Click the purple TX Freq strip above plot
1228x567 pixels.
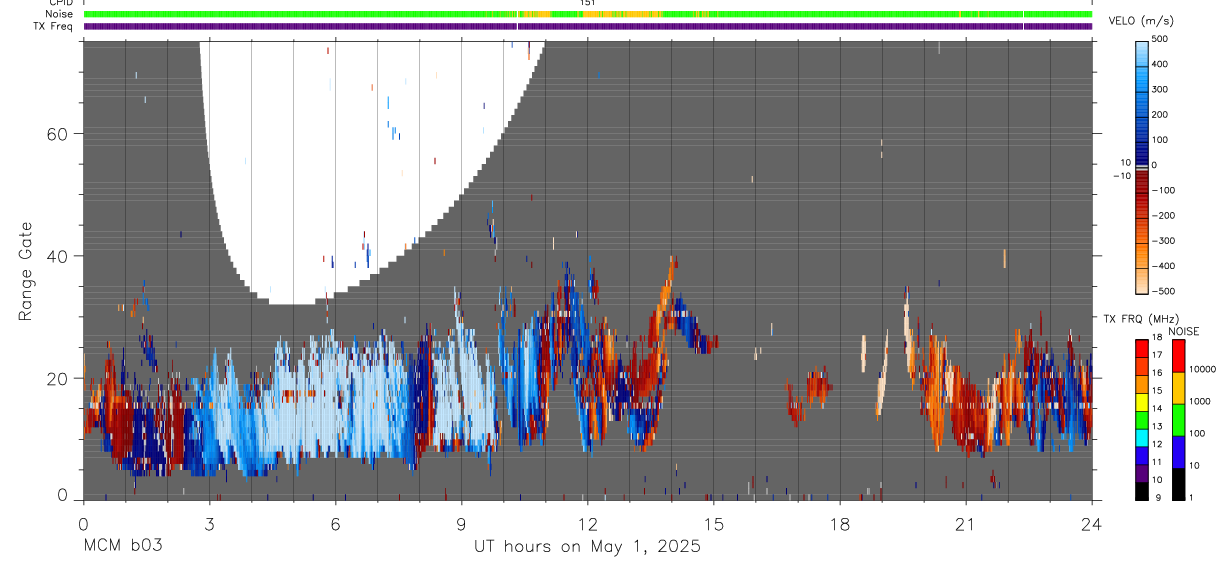(x=587, y=26)
